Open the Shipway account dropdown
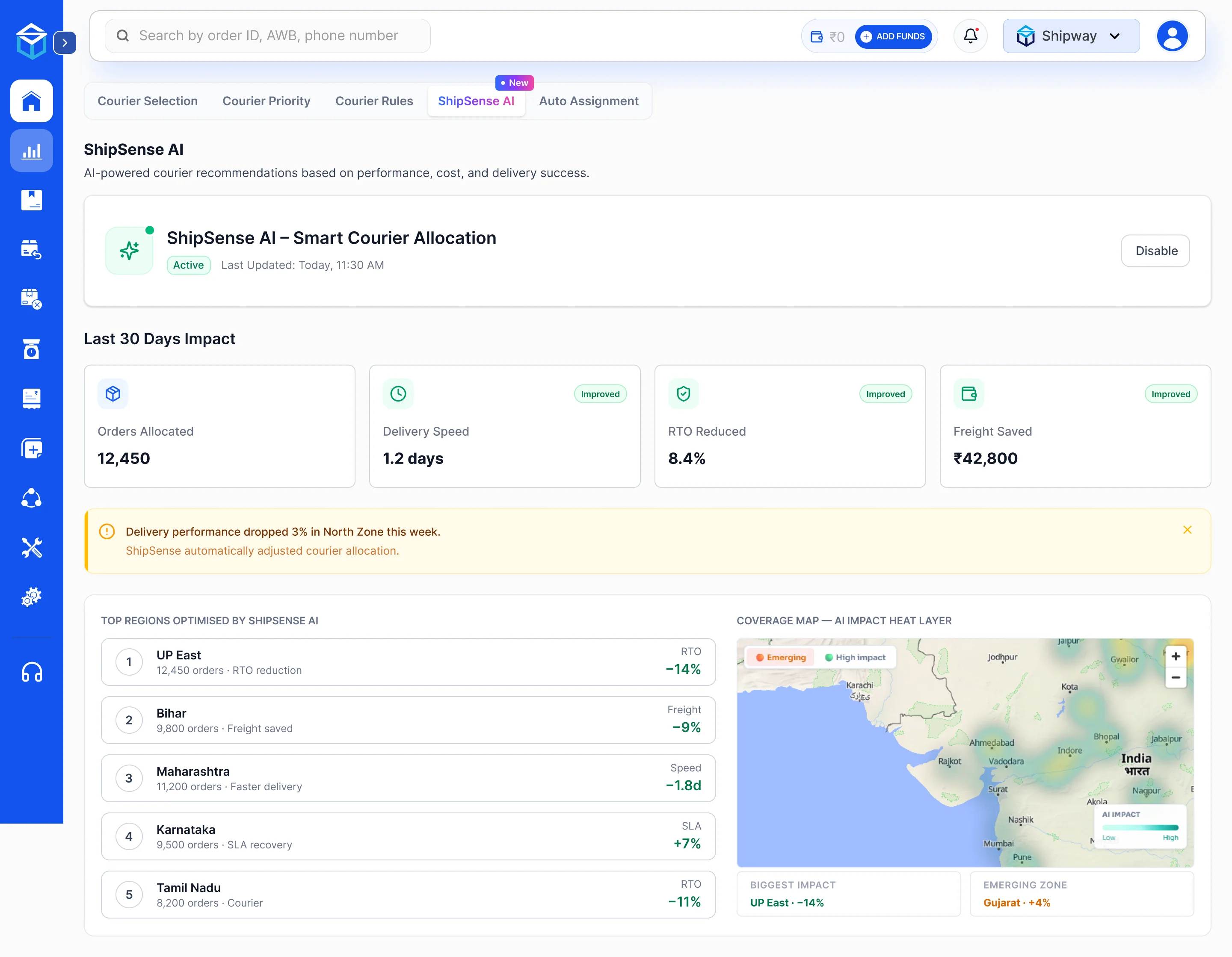This screenshot has width=1232, height=957. (1071, 36)
